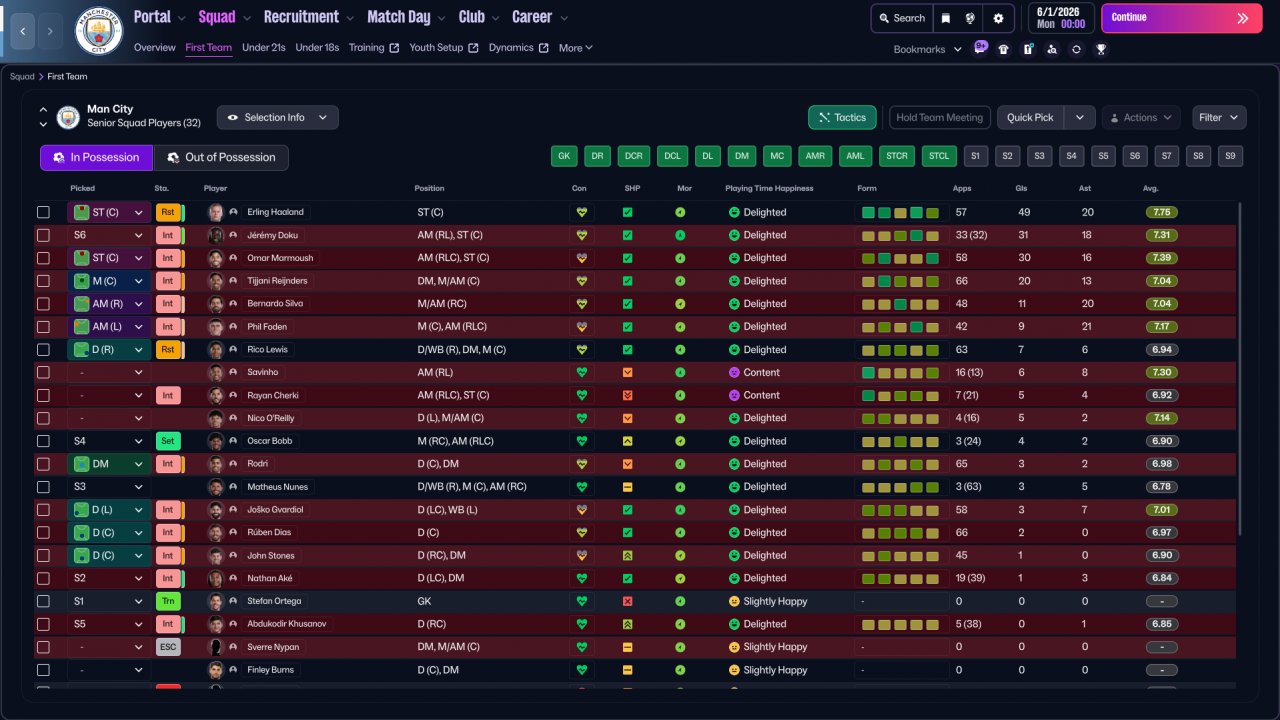
Task: Click the circular arrows bookmark icon
Action: click(x=1076, y=49)
